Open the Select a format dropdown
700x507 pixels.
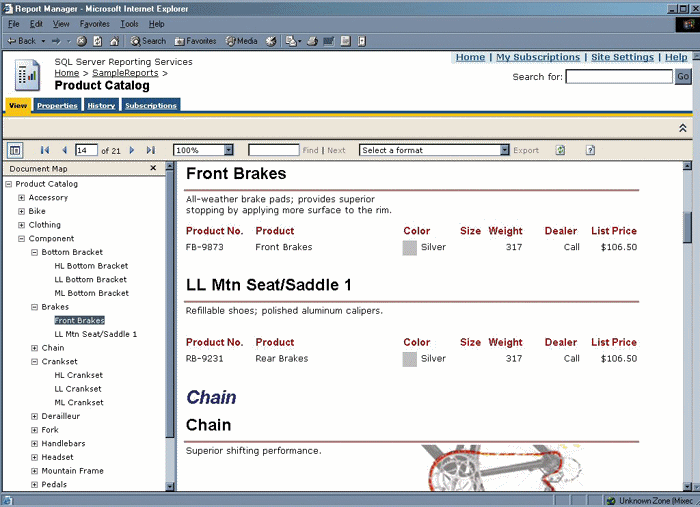pos(504,150)
